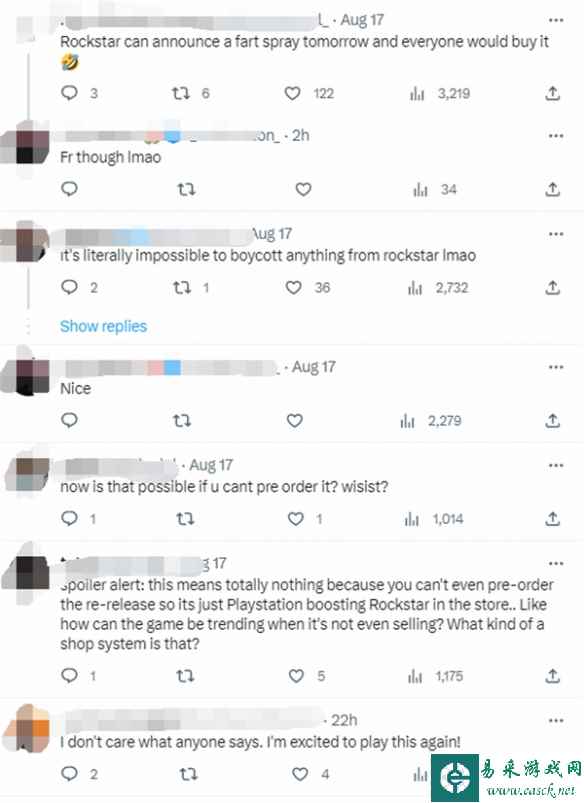
Task: Open more options on 'Nice' tweet
Action: click(556, 367)
